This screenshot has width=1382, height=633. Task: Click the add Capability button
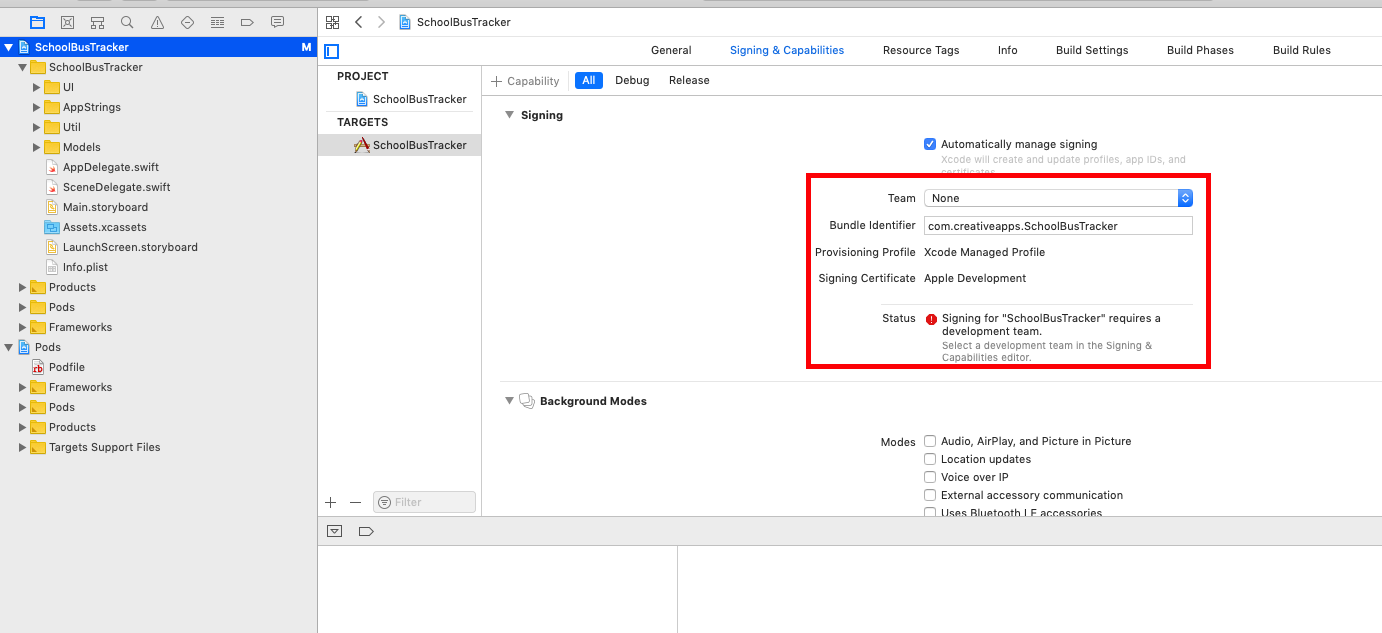[525, 81]
